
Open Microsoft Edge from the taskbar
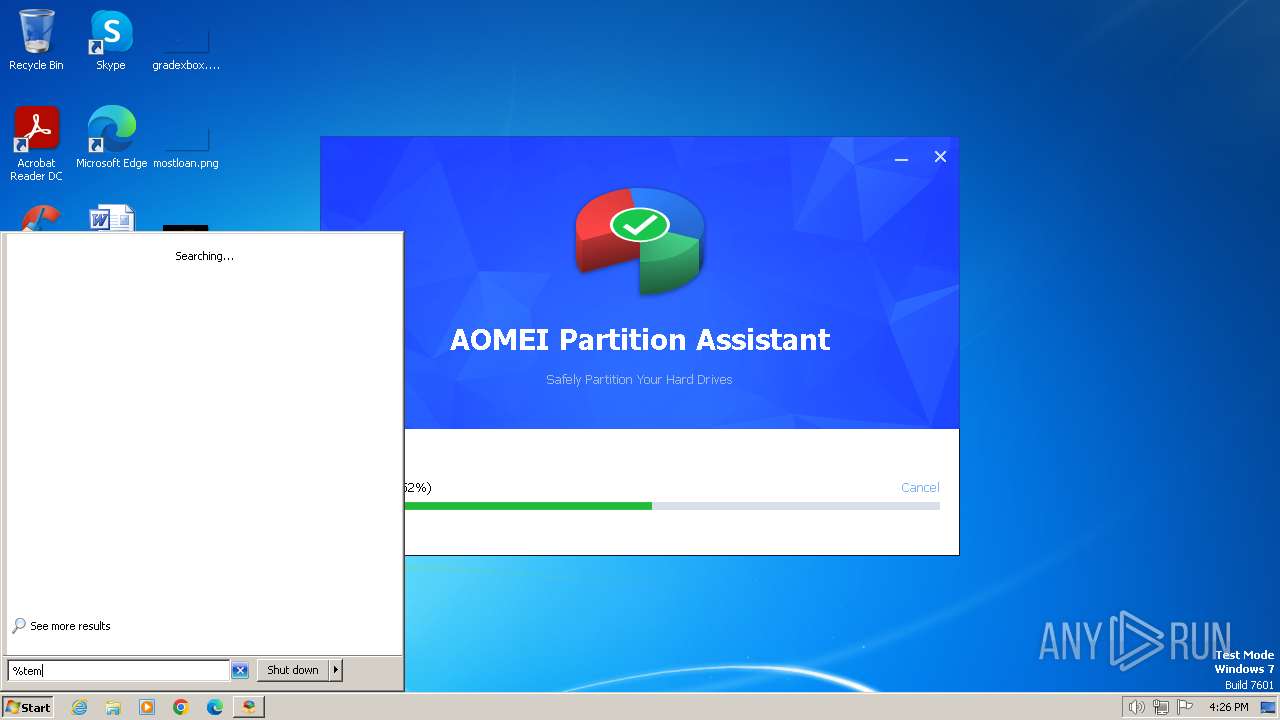point(215,707)
